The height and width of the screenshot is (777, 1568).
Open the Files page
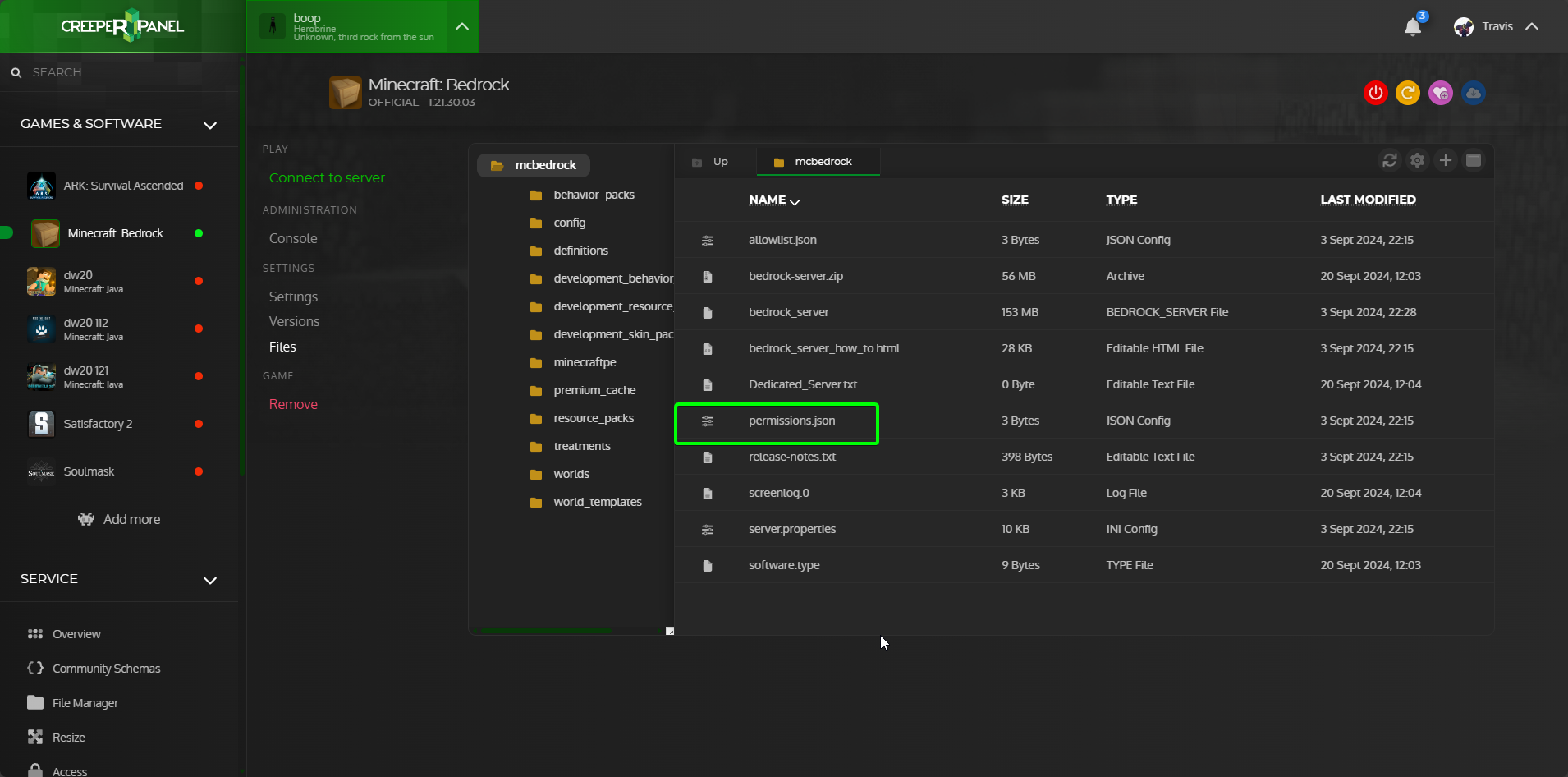[x=282, y=347]
